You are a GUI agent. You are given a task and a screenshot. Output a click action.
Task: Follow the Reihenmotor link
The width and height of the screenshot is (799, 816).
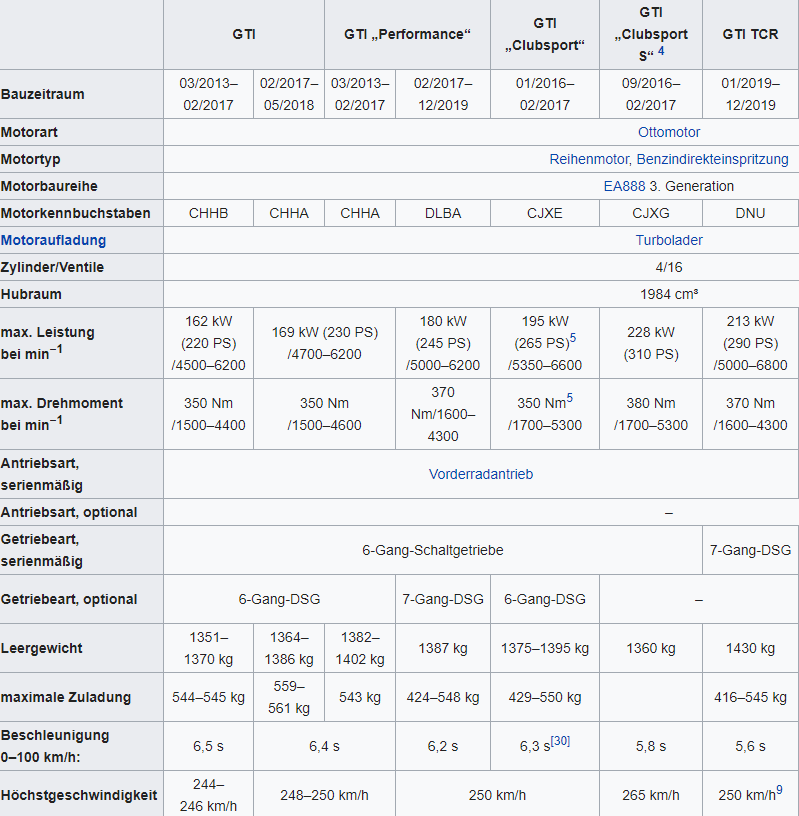click(x=589, y=159)
